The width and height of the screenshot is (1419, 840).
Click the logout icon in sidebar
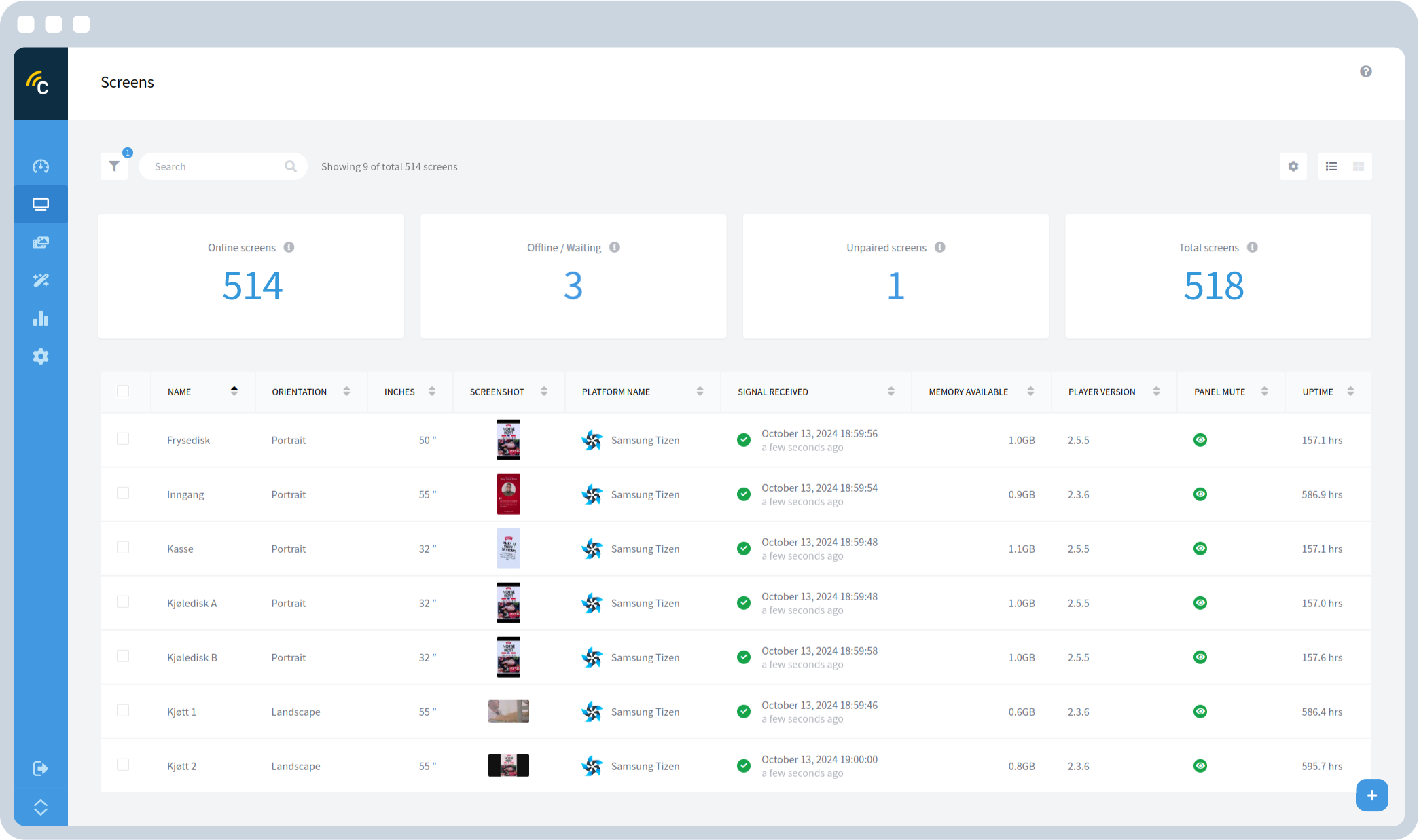coord(41,768)
